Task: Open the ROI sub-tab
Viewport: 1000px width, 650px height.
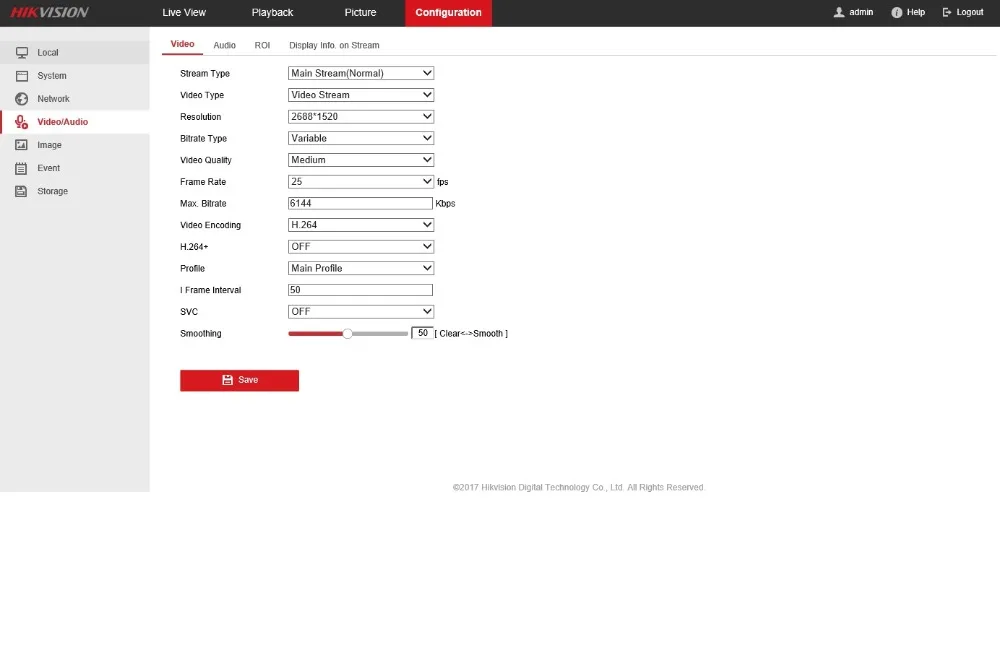Action: pos(262,45)
